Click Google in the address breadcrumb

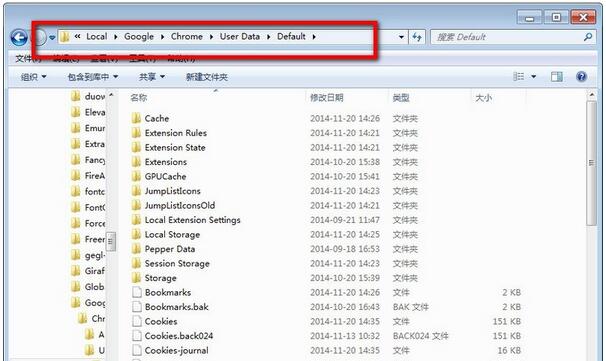[139, 36]
